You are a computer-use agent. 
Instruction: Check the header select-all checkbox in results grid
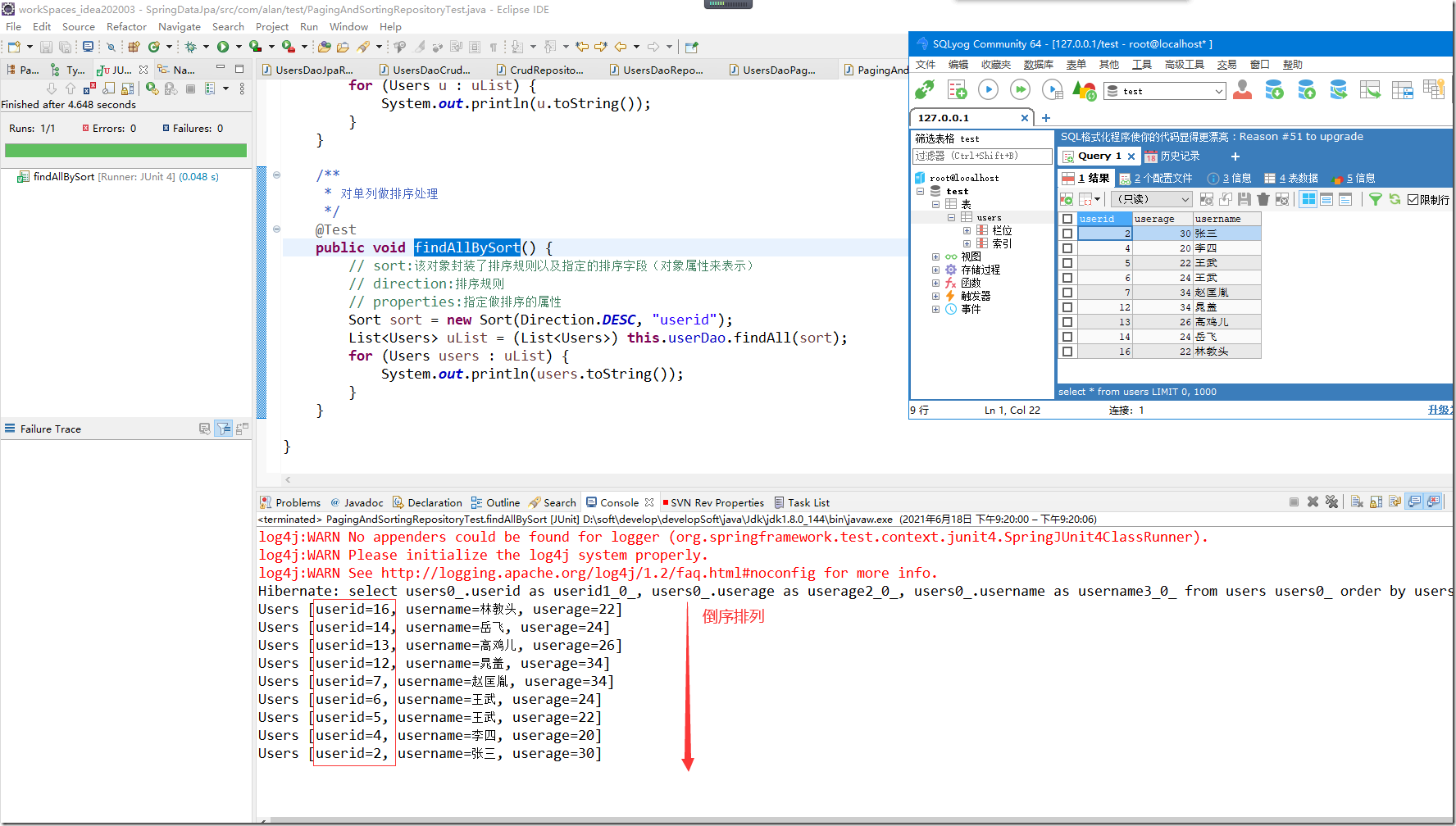point(1067,219)
